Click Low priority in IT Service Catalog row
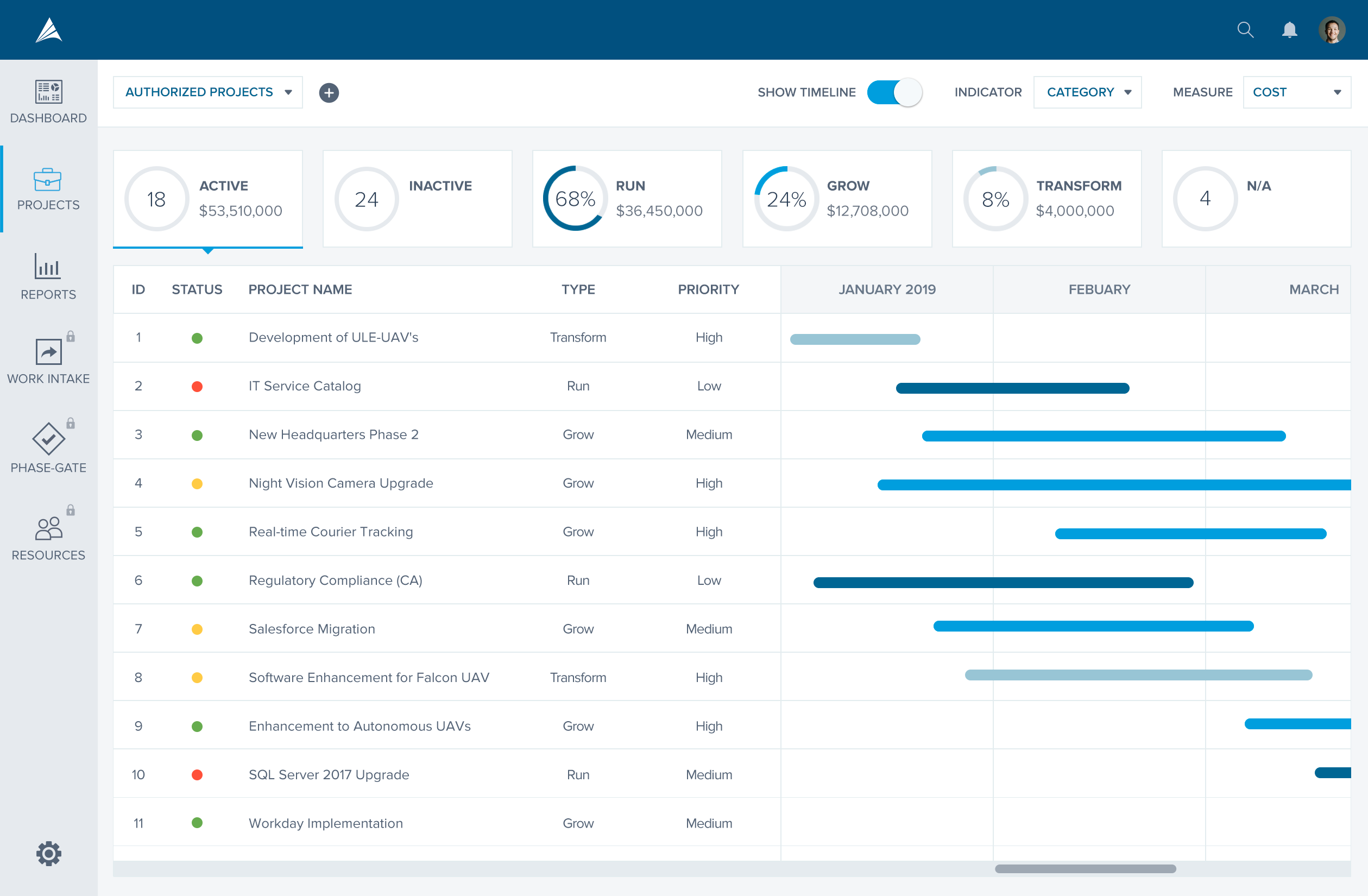 709,386
